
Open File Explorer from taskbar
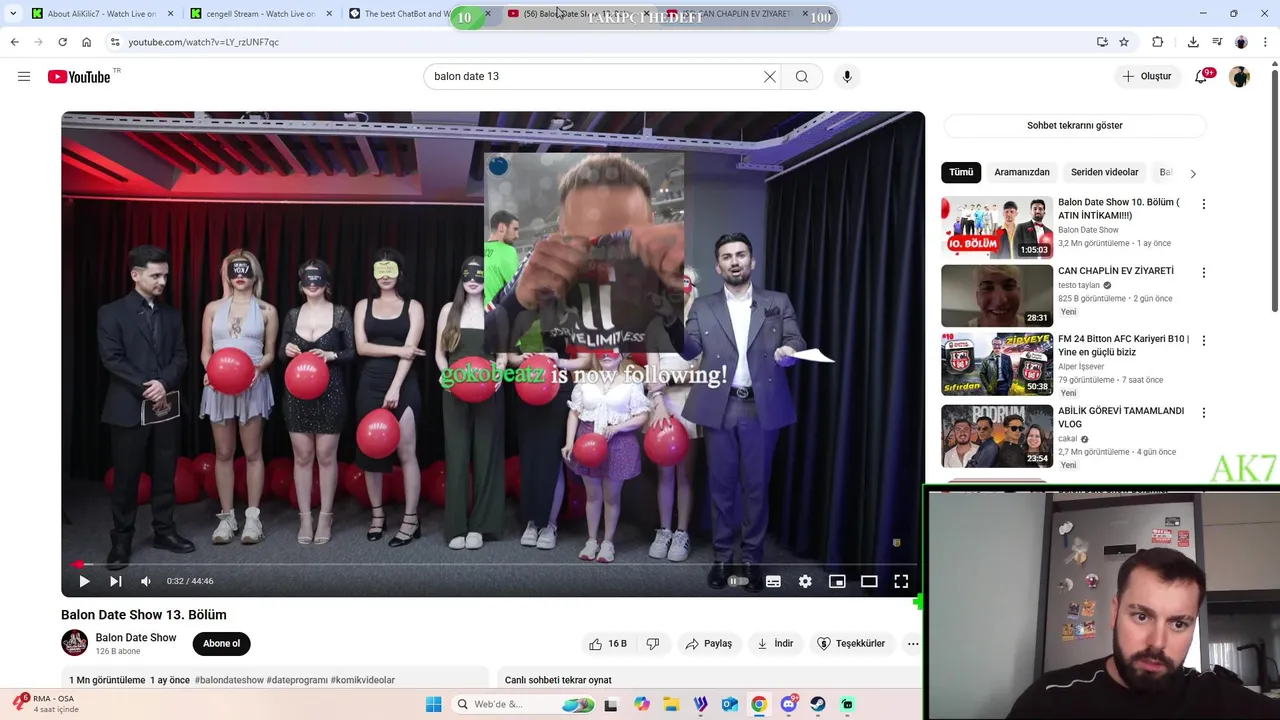[x=671, y=704]
